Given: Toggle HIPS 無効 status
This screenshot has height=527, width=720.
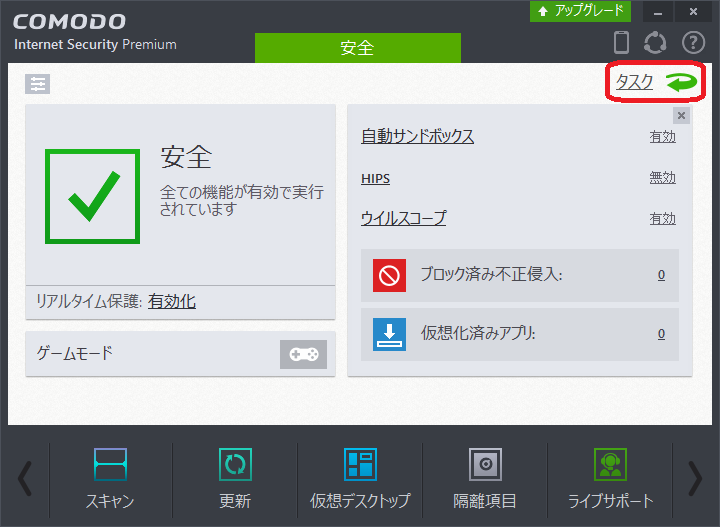Looking at the screenshot, I should (663, 178).
